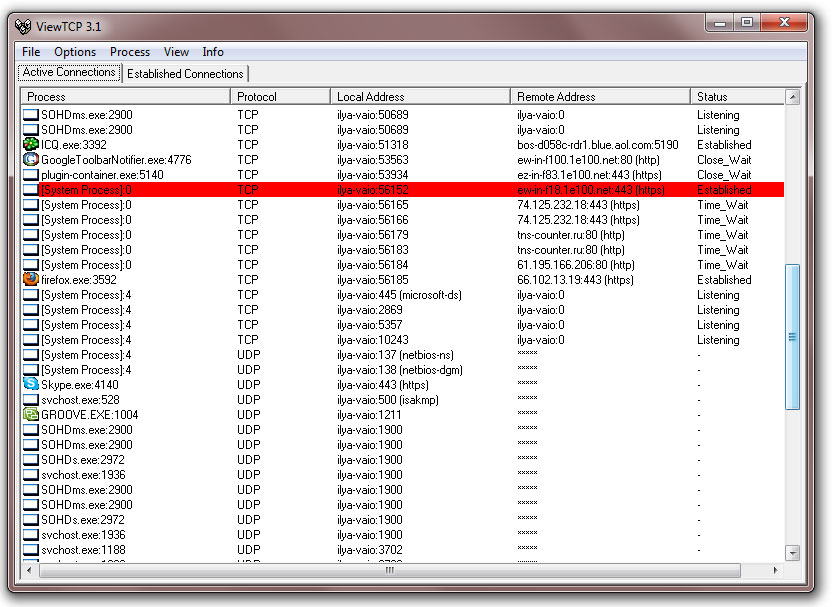Sort by the Remote Address column header

600,97
